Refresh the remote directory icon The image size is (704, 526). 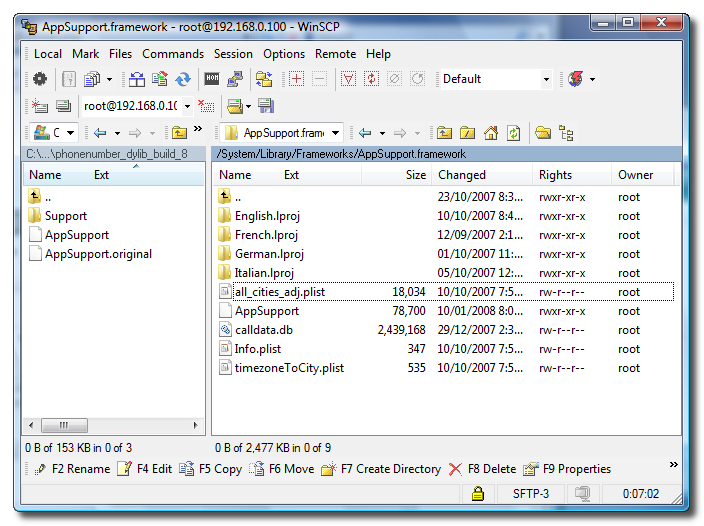coord(514,133)
